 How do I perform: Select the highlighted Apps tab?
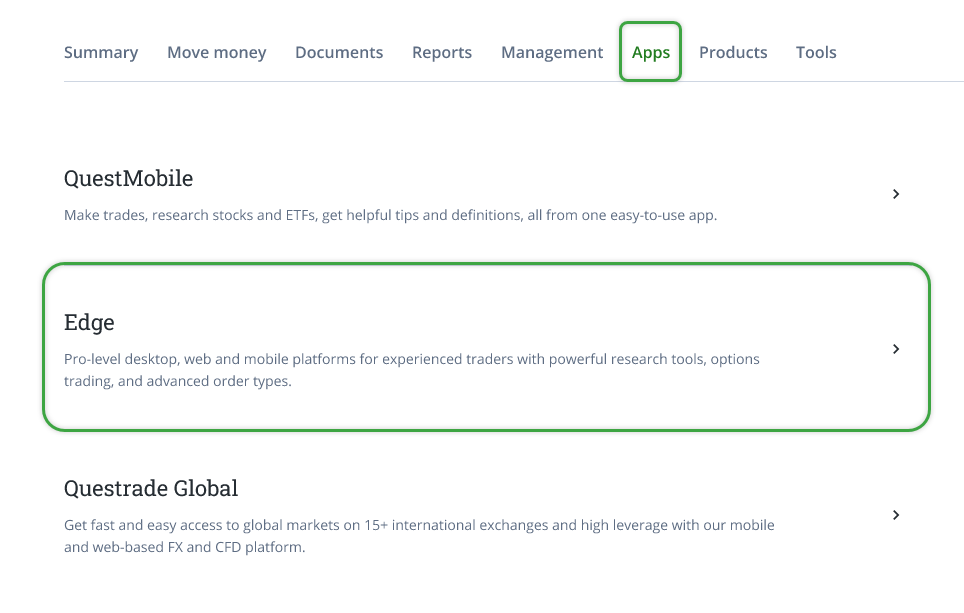[x=650, y=52]
